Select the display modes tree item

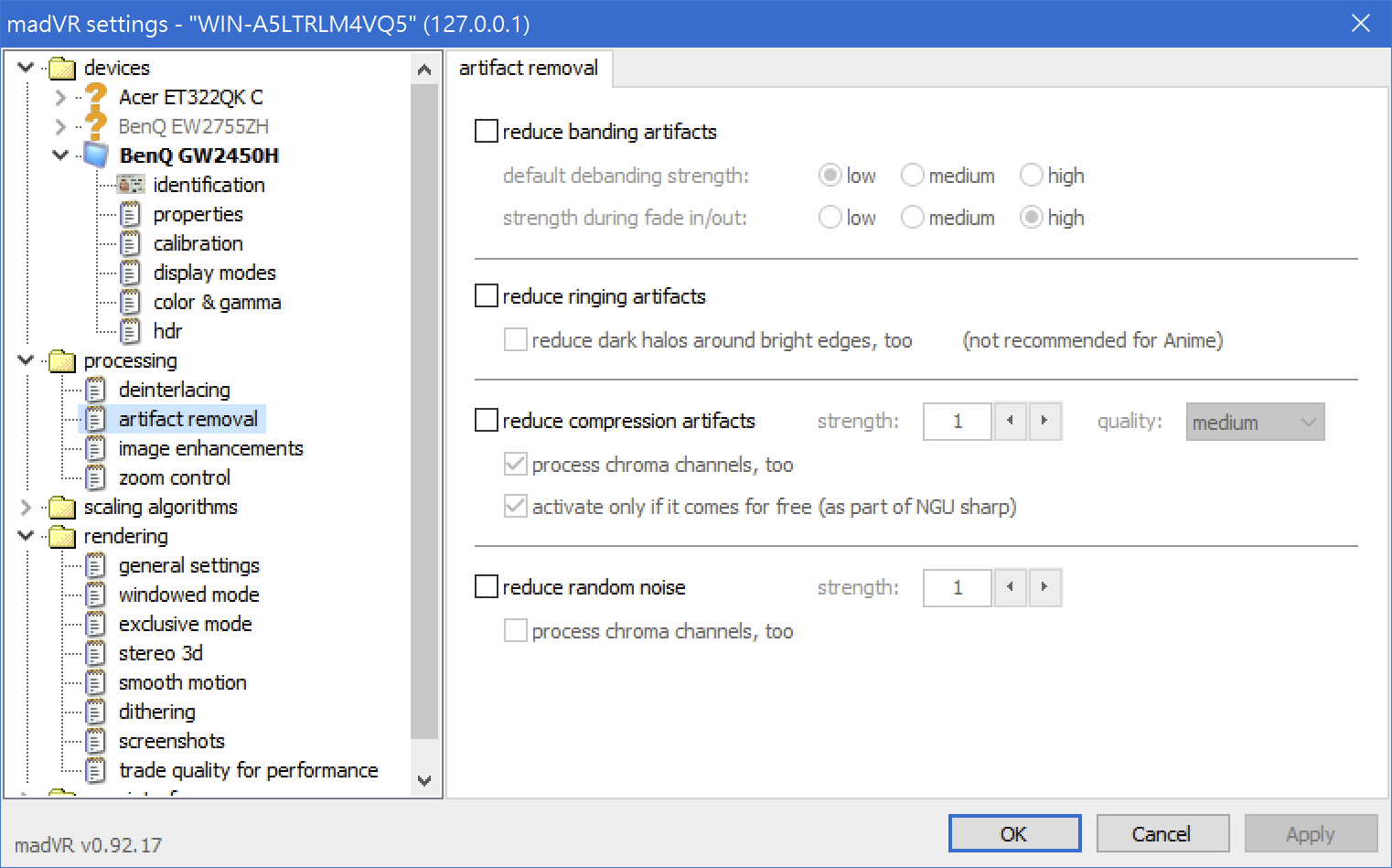(214, 273)
